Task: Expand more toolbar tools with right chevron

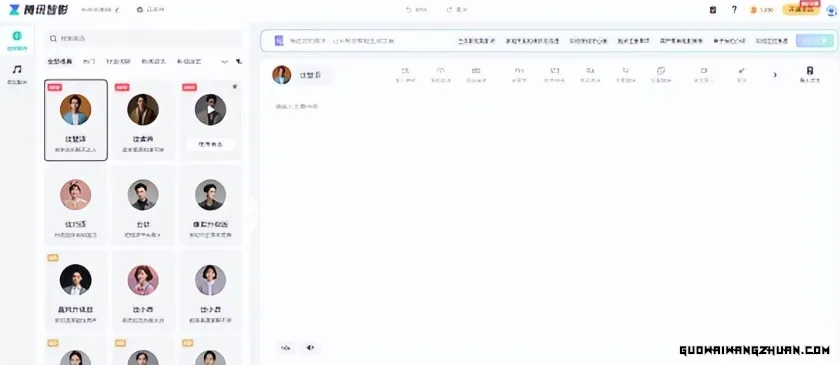Action: coord(775,75)
